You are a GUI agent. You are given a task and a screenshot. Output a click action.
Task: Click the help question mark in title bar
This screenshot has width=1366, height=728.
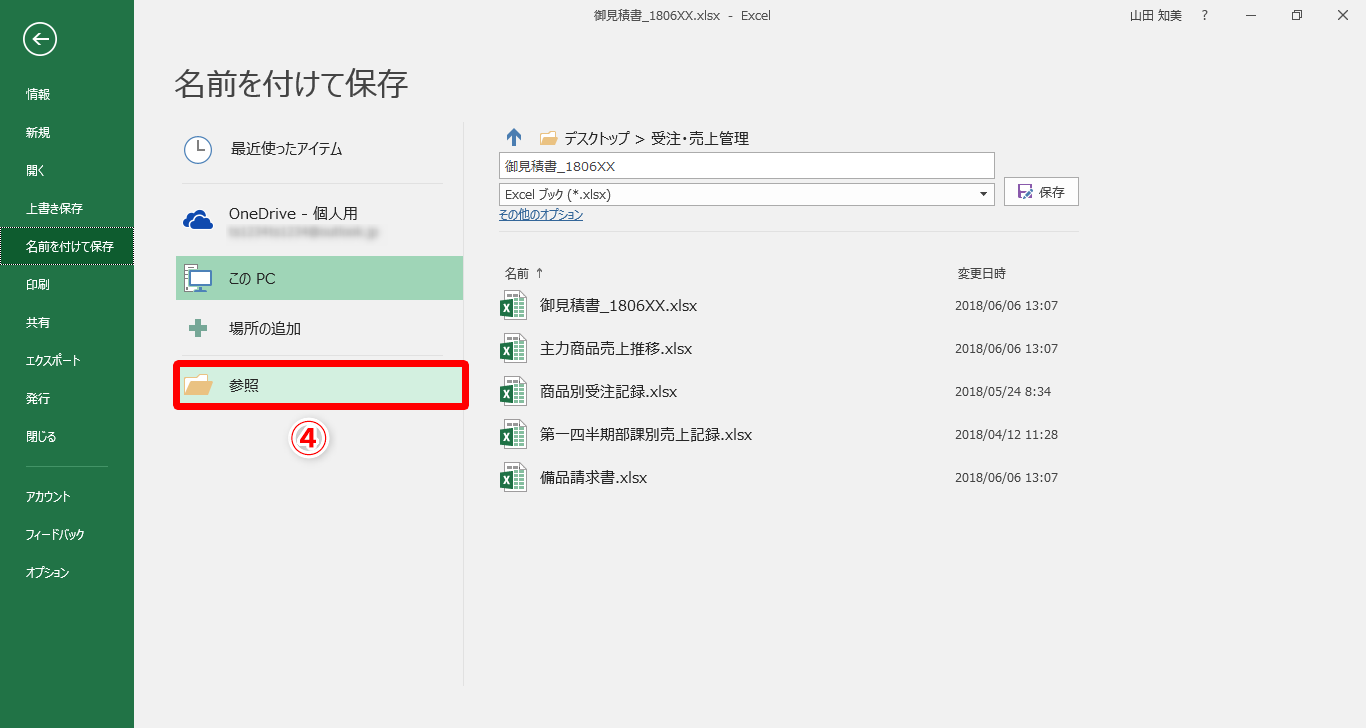[x=1205, y=15]
